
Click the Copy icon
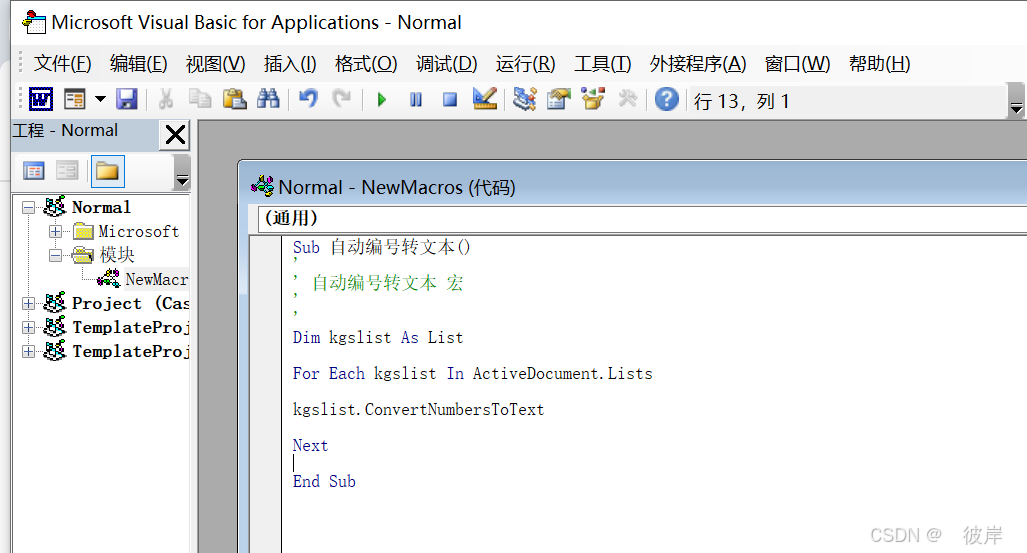200,100
